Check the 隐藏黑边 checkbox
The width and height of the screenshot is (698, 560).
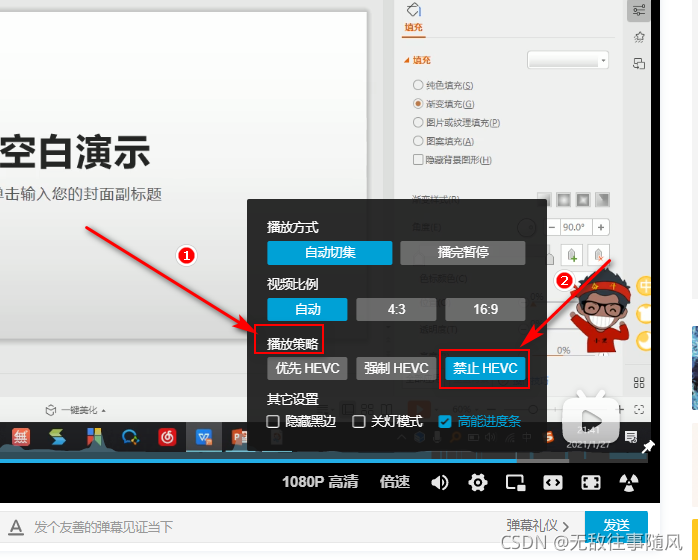coord(272,421)
